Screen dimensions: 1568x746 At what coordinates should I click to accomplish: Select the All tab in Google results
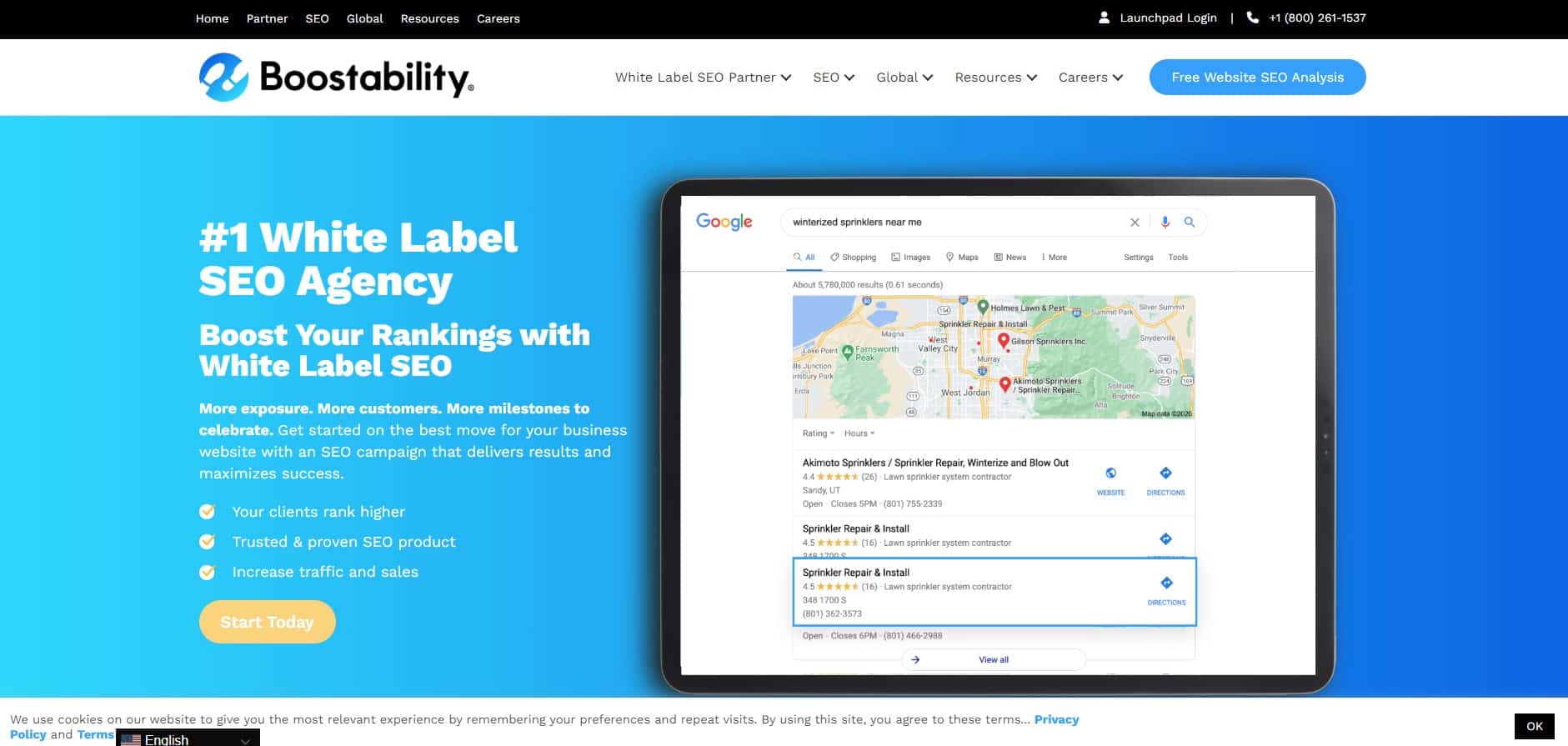pyautogui.click(x=804, y=258)
